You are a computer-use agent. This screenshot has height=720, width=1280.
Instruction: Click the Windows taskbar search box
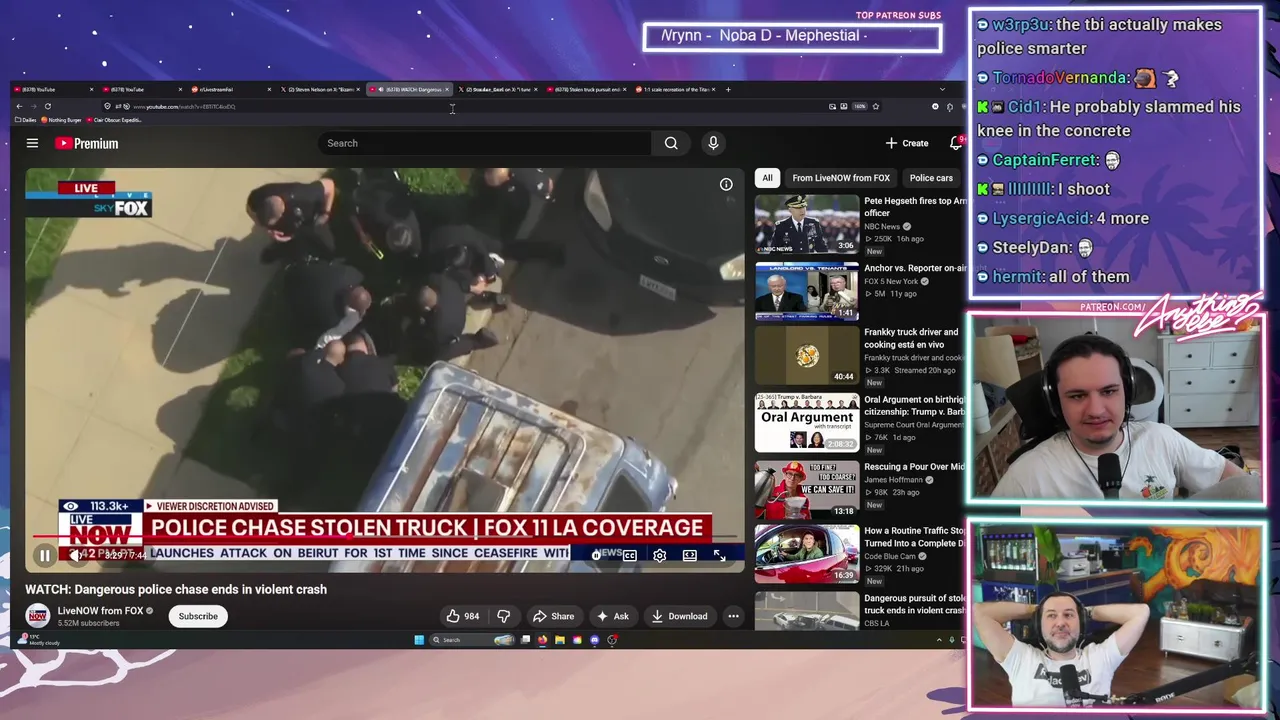coord(472,640)
